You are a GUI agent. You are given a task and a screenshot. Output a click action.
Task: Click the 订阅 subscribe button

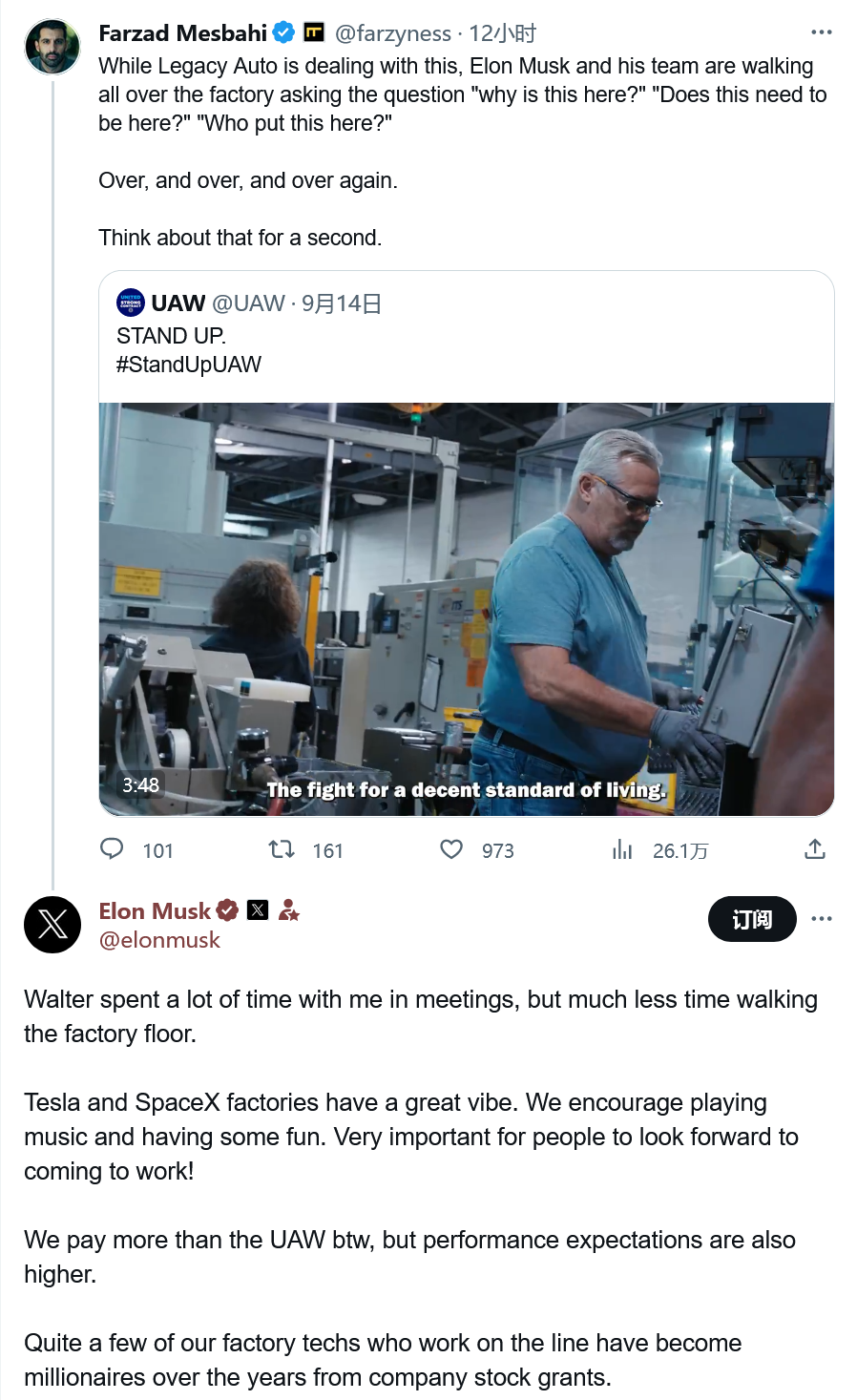pyautogui.click(x=752, y=919)
